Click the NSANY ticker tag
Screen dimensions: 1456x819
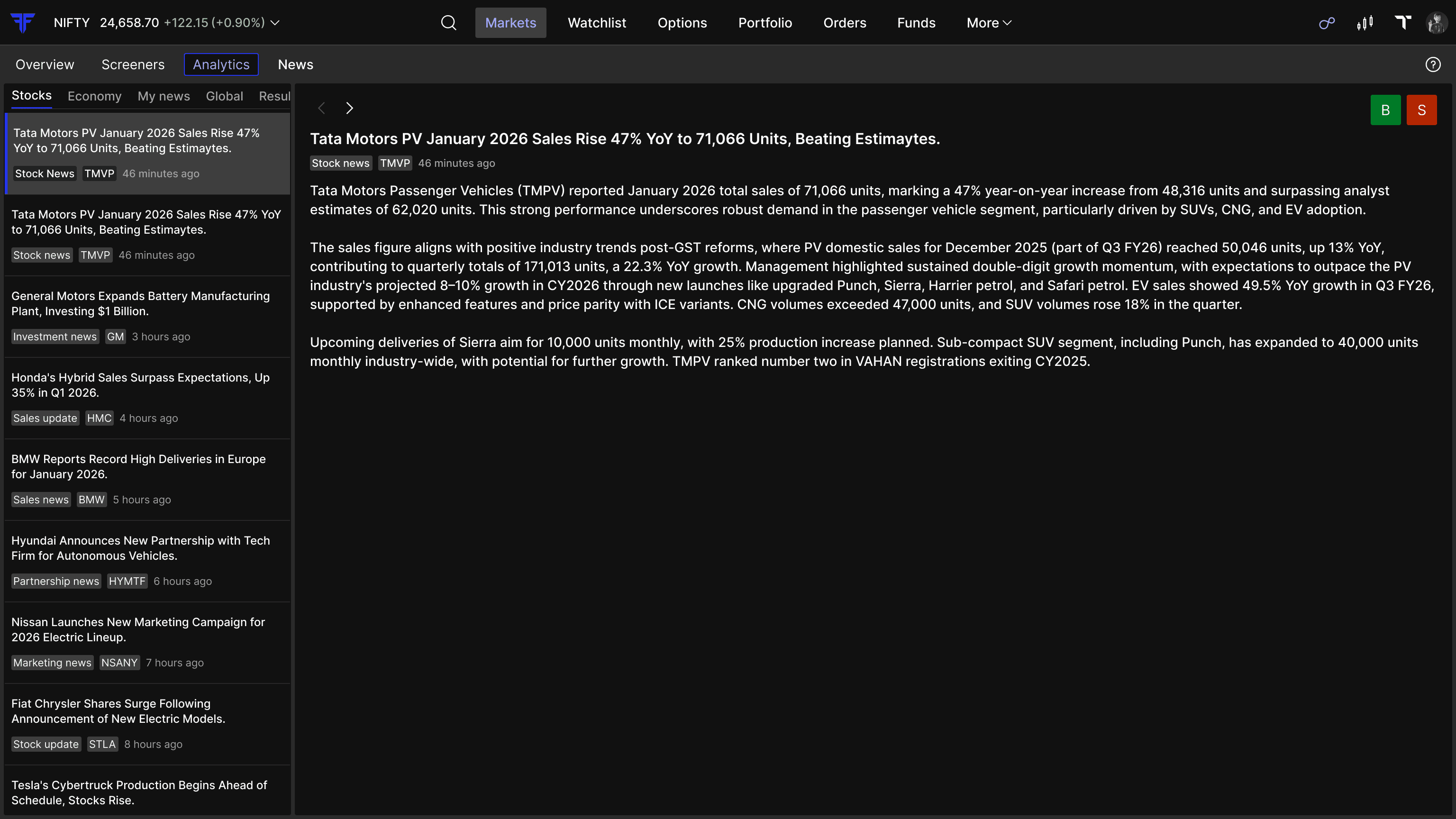pyautogui.click(x=119, y=663)
